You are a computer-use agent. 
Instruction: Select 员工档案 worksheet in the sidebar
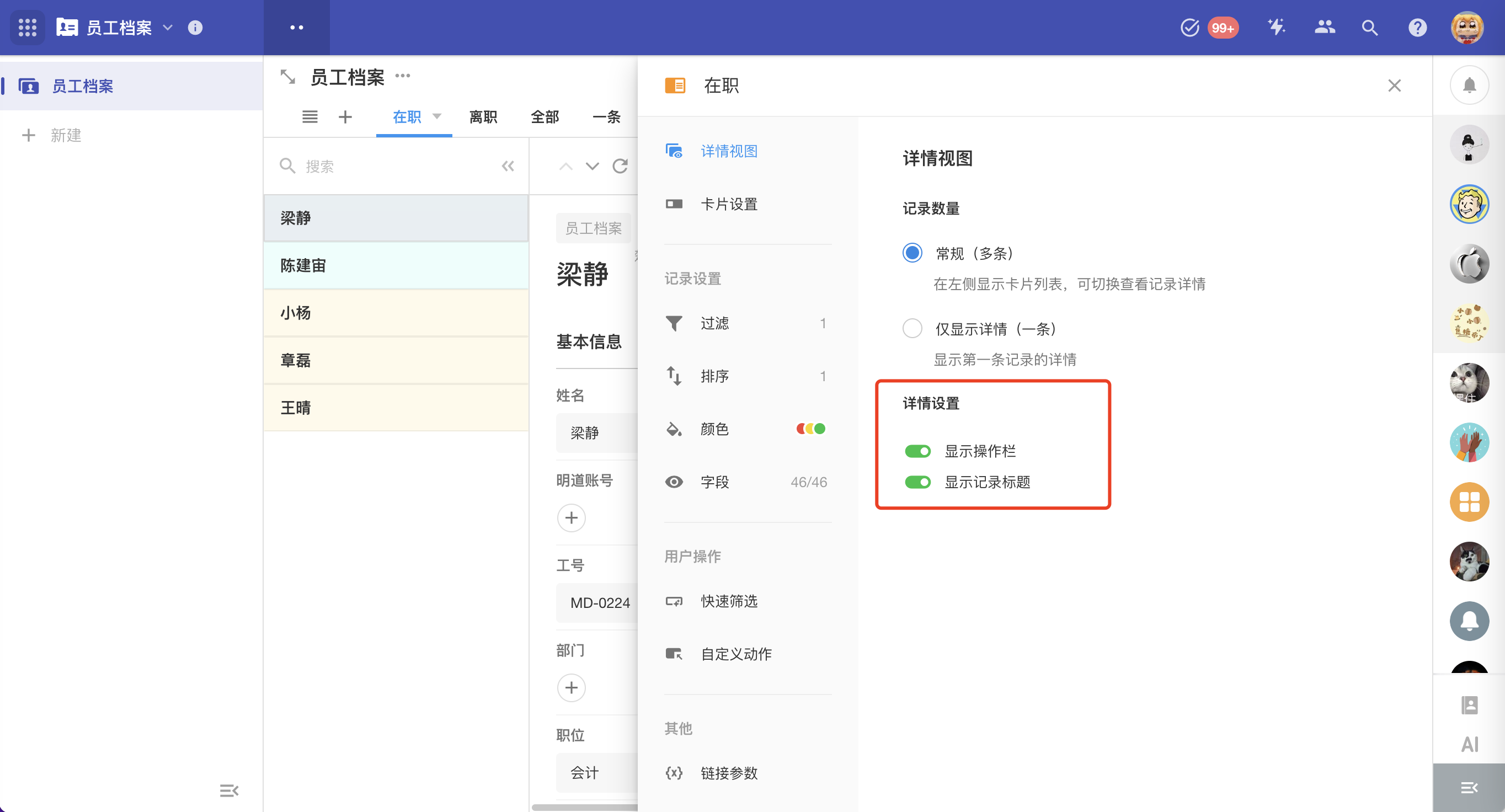[x=131, y=86]
